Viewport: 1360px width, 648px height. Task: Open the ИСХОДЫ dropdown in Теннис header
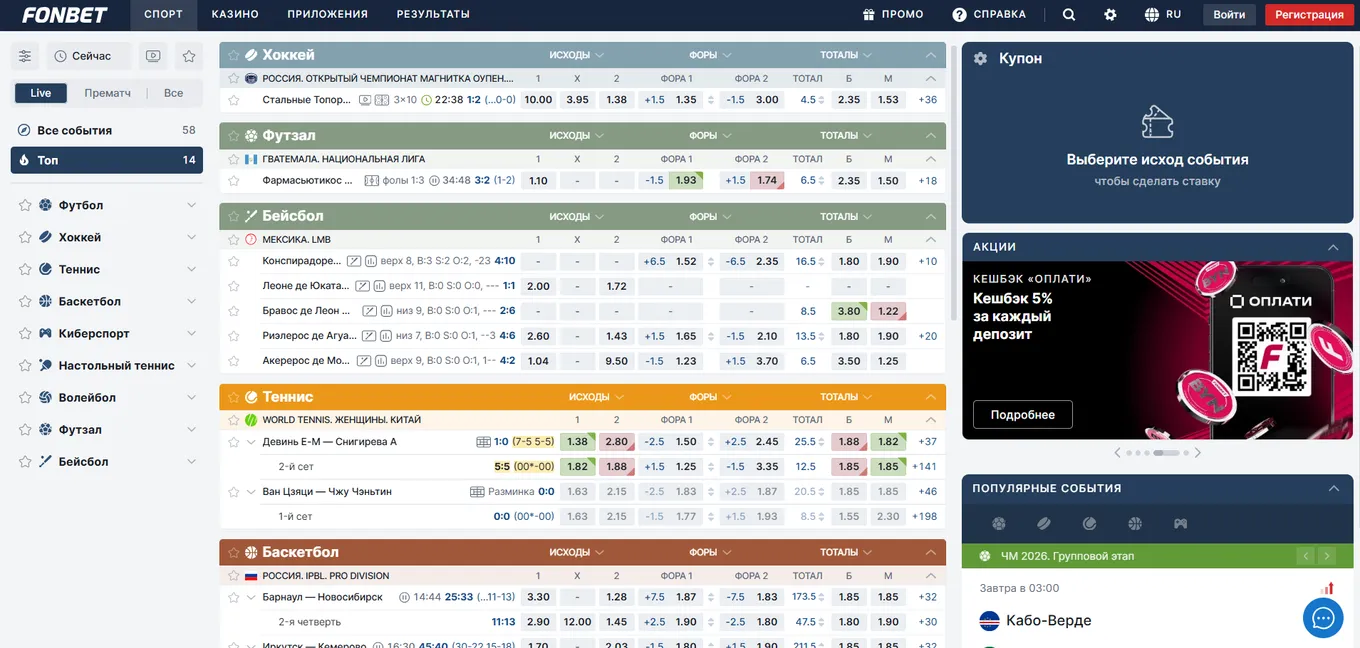coord(596,397)
